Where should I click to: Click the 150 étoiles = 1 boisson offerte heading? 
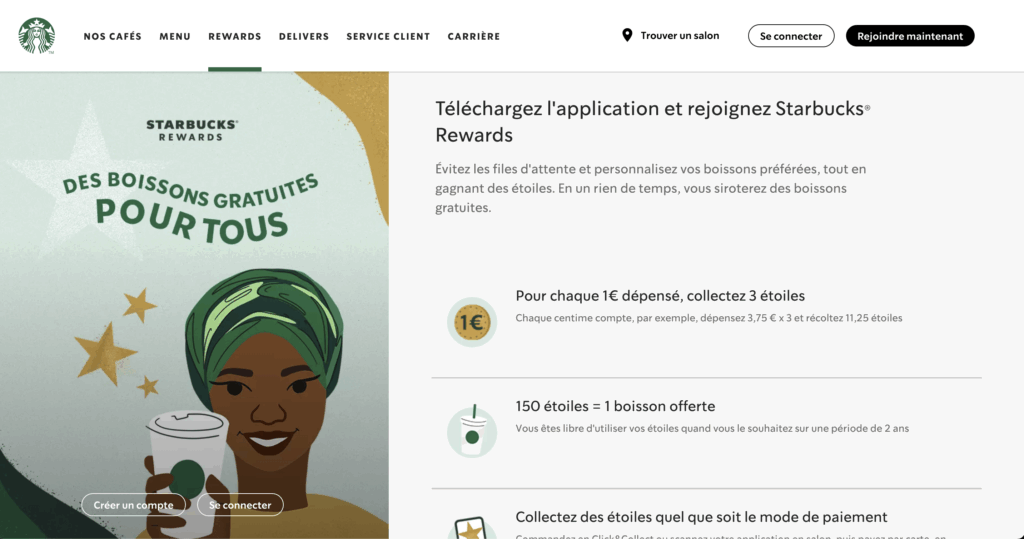coord(615,406)
